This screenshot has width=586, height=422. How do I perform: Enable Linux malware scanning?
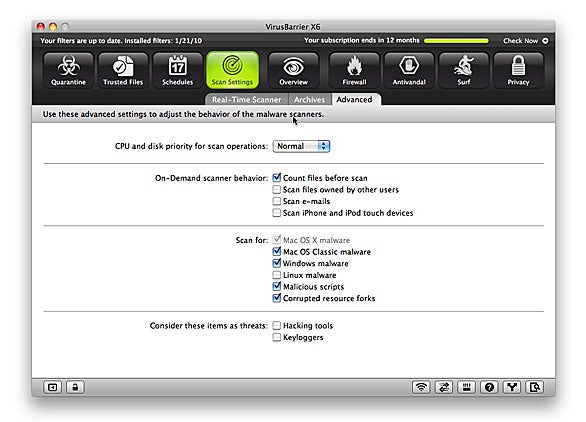click(277, 275)
